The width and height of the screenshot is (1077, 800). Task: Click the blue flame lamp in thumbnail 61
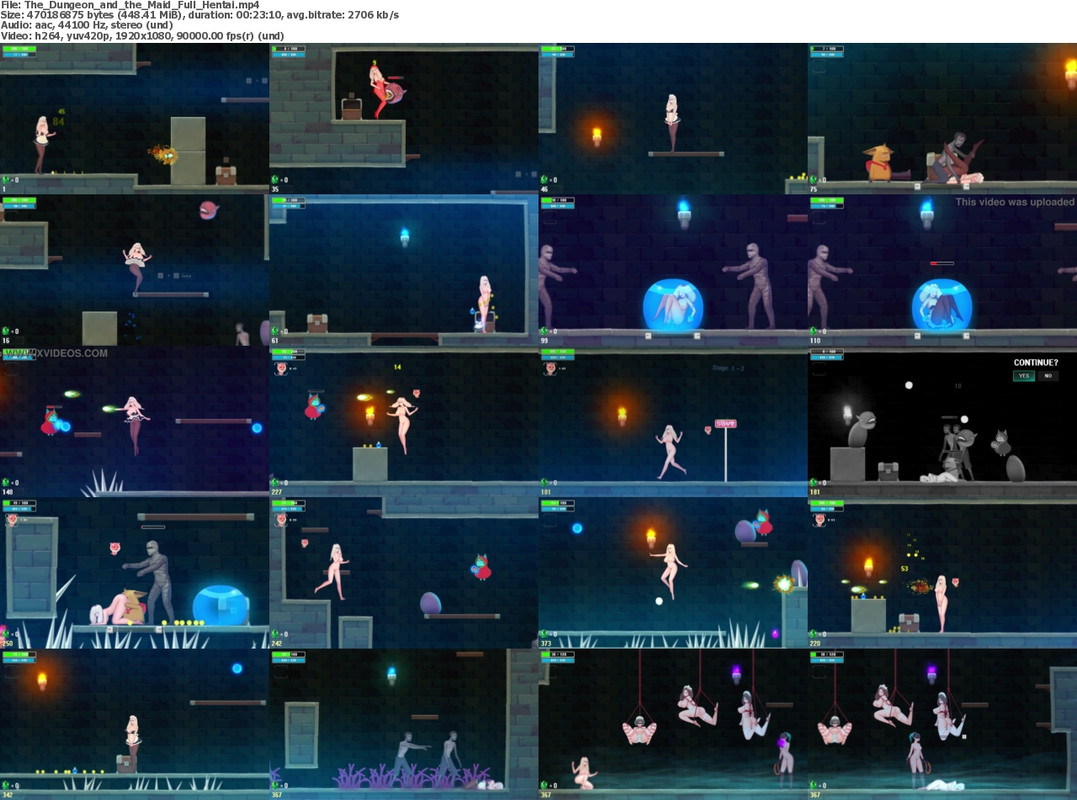[x=405, y=237]
